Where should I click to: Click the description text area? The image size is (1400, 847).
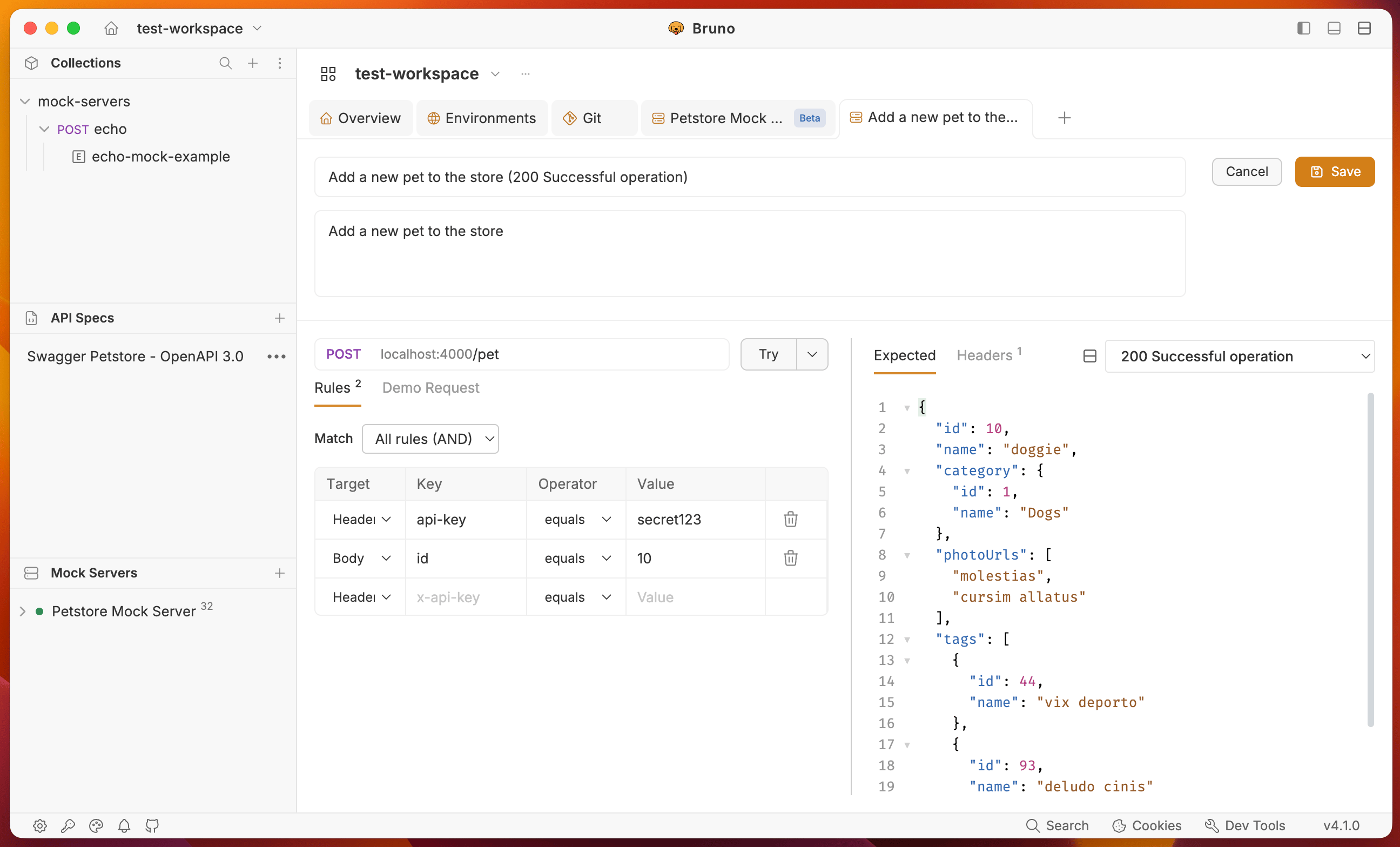click(750, 253)
